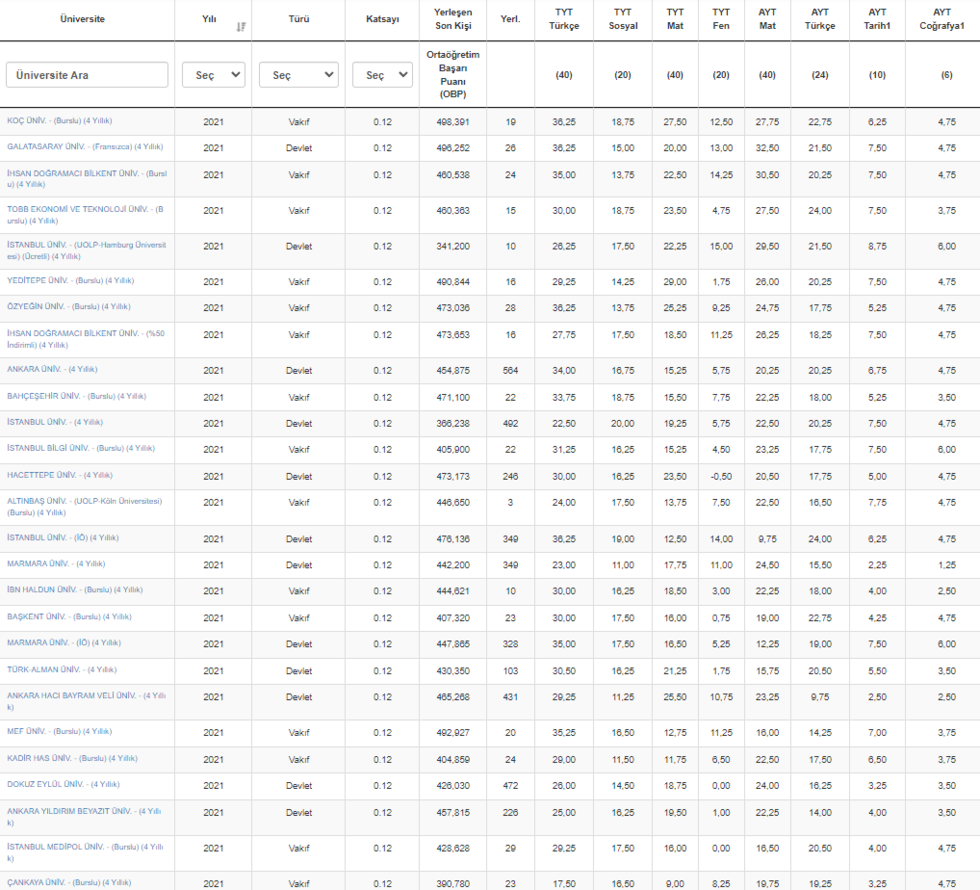Click the TYT Türkçe column header
This screenshot has height=890, width=980.
point(564,19)
